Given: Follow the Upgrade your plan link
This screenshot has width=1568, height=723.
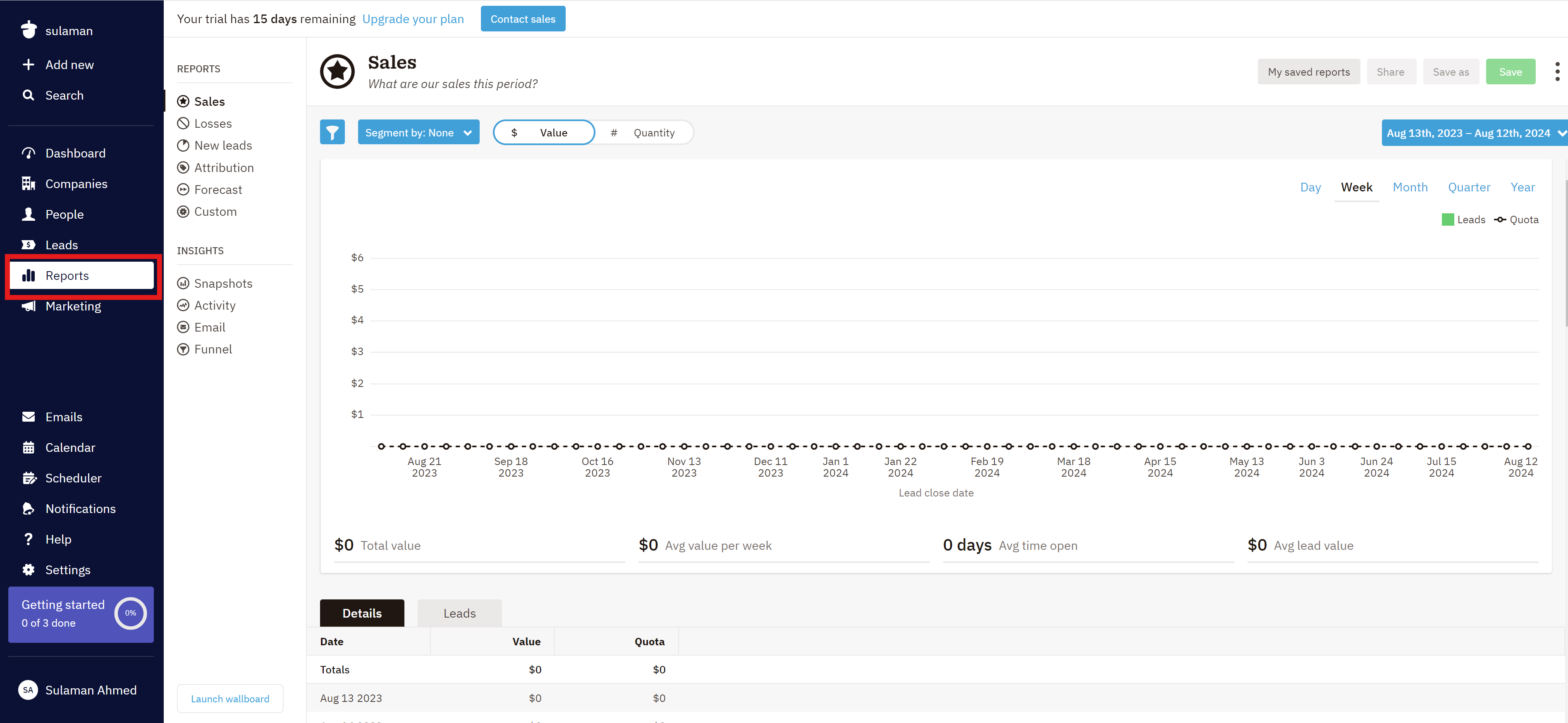Looking at the screenshot, I should tap(413, 19).
